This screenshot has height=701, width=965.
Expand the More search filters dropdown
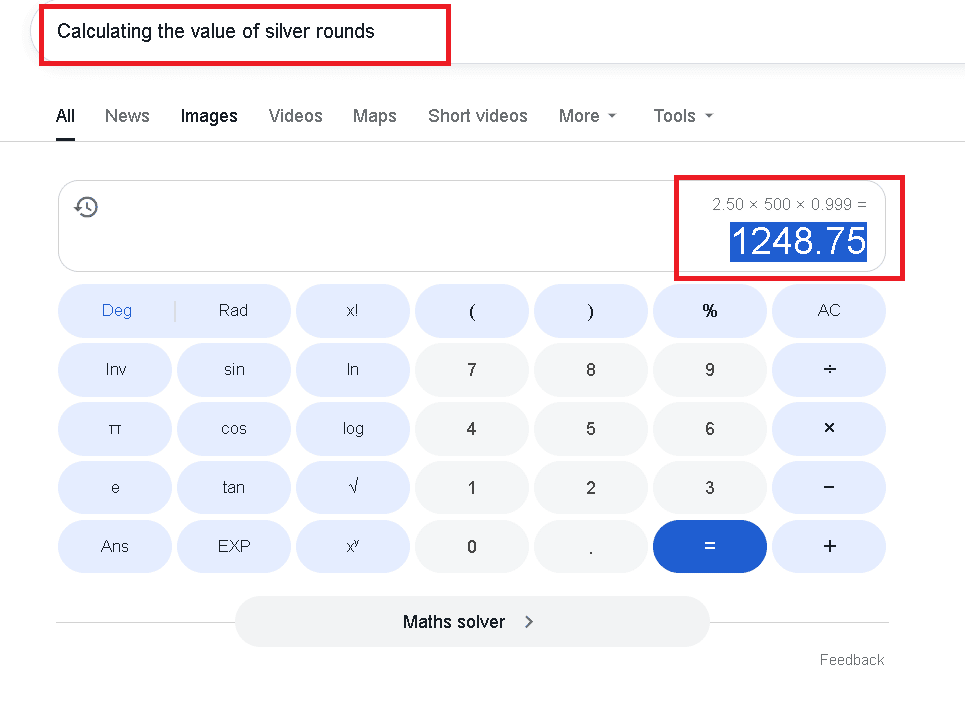(588, 116)
